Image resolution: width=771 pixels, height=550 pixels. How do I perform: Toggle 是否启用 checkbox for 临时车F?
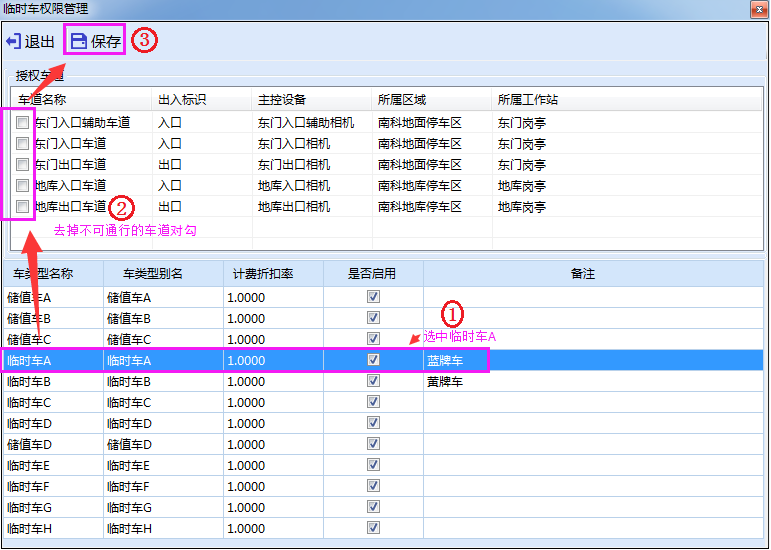point(373,486)
